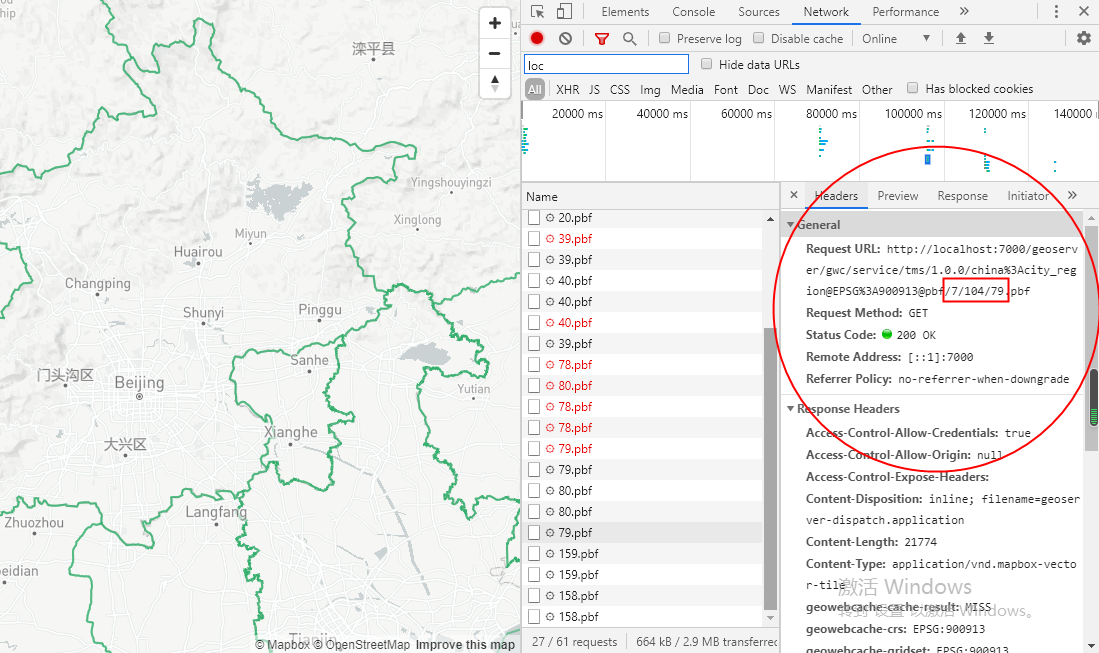Image resolution: width=1099 pixels, height=653 pixels.
Task: Filter requests by CSS
Action: tap(620, 90)
